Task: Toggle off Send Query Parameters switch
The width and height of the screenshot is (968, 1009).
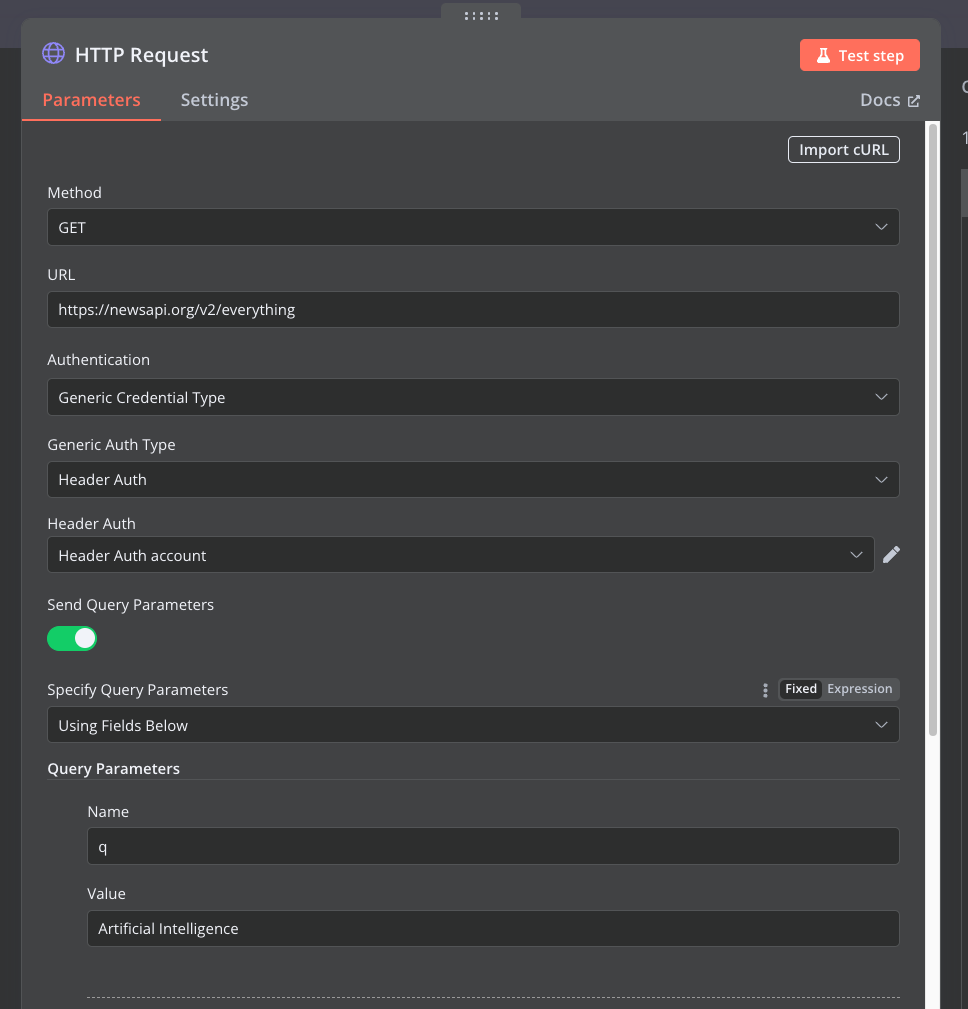Action: pos(72,638)
